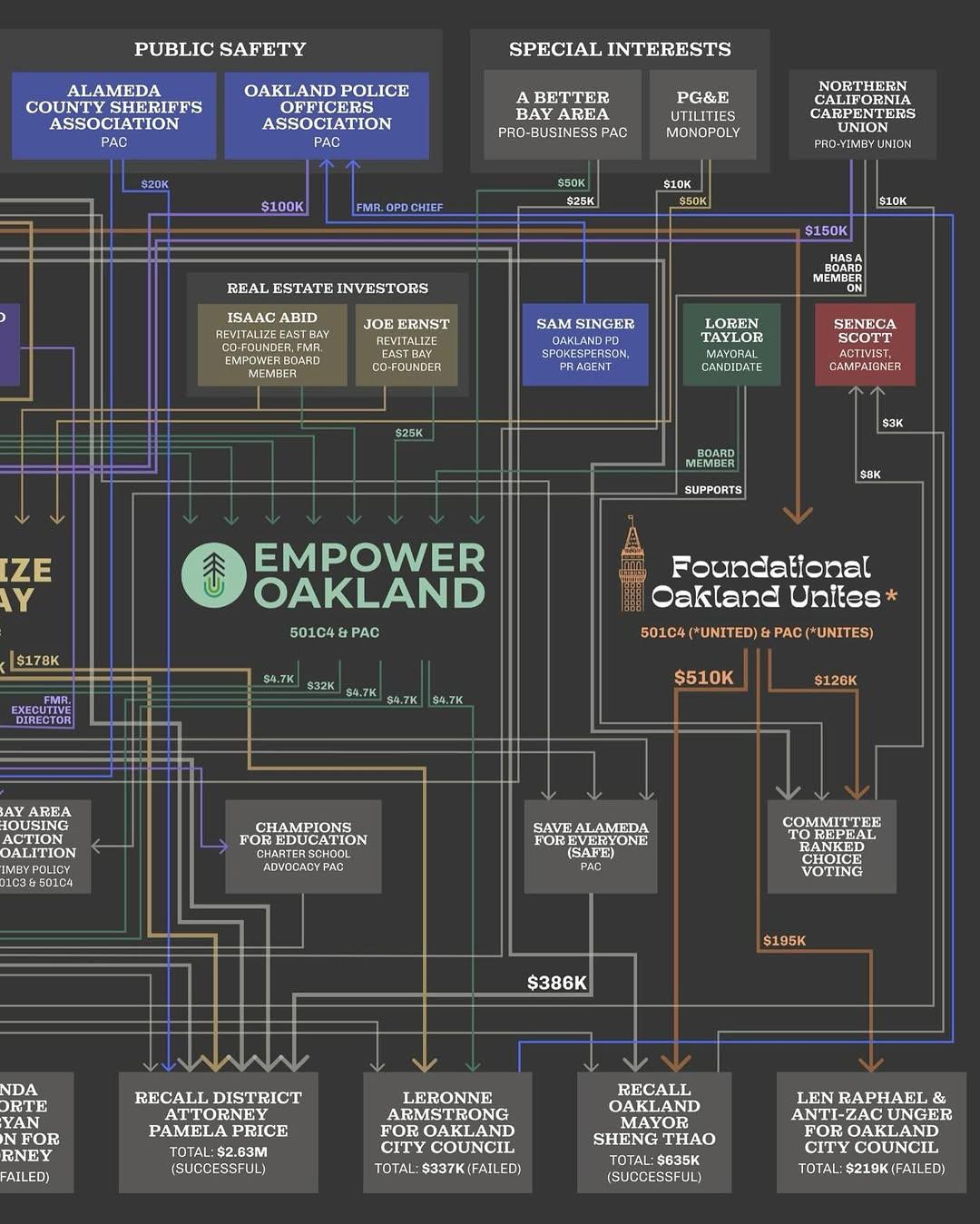
Task: Select Recall District Attorney Pamela Price box
Action: click(x=219, y=1132)
